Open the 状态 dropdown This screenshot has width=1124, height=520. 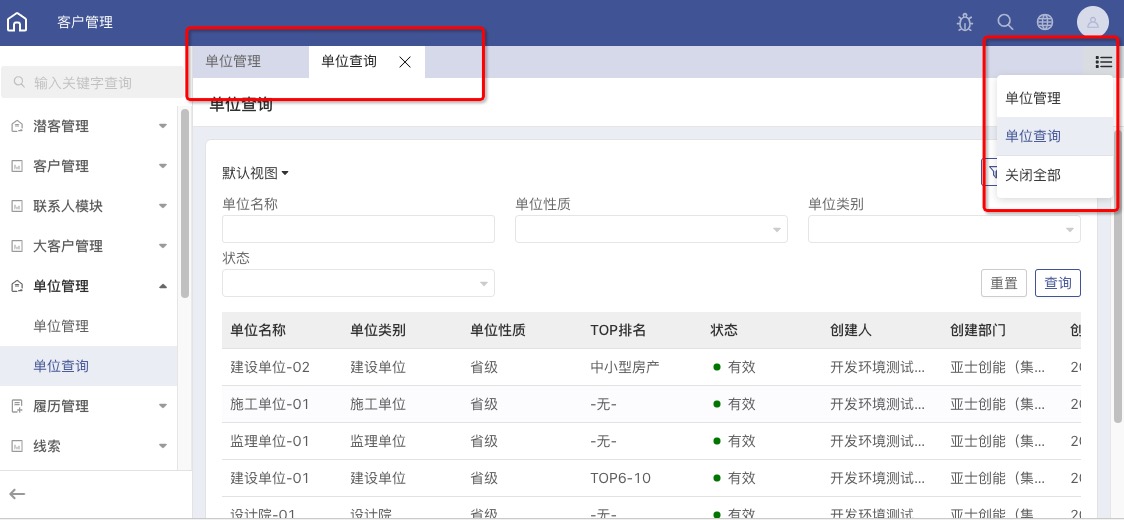tap(358, 283)
